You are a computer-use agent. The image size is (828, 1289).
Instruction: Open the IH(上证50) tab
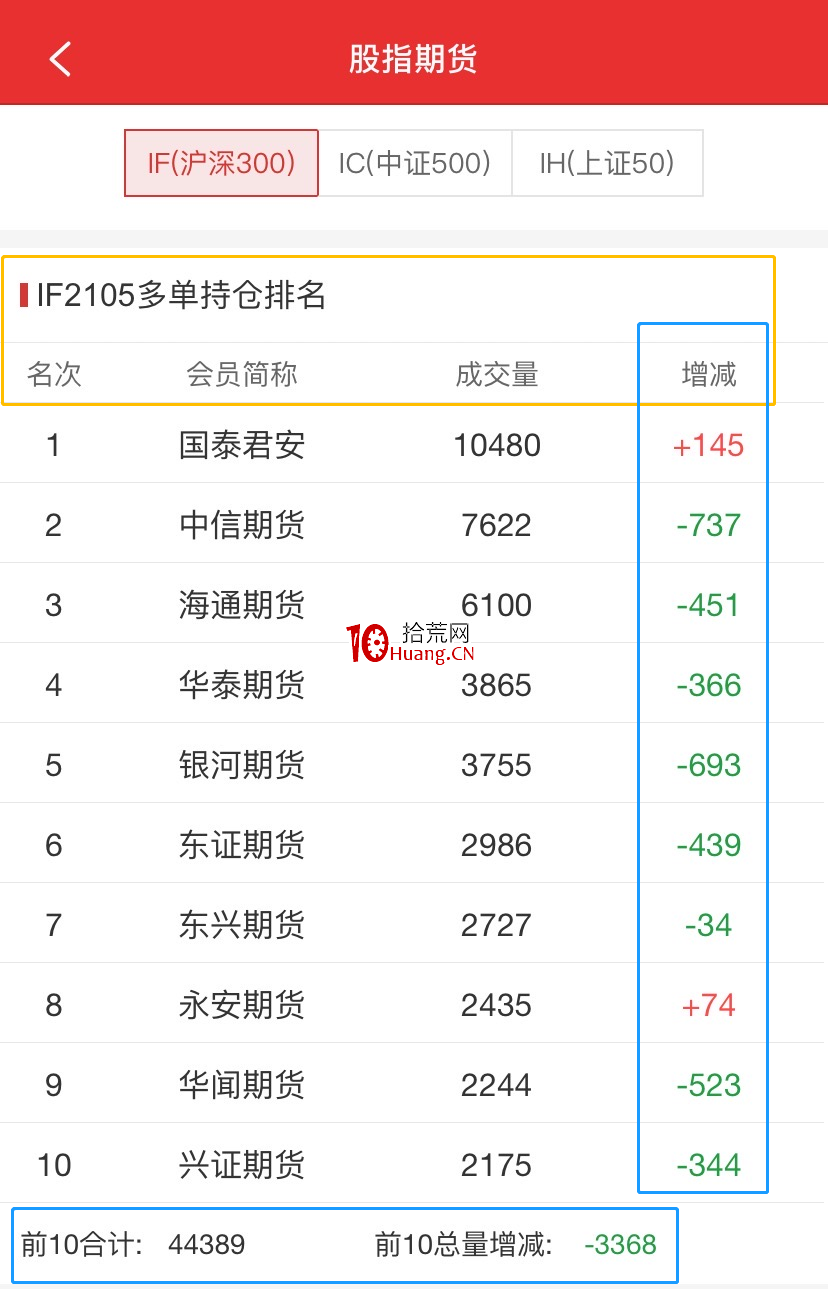tap(607, 163)
